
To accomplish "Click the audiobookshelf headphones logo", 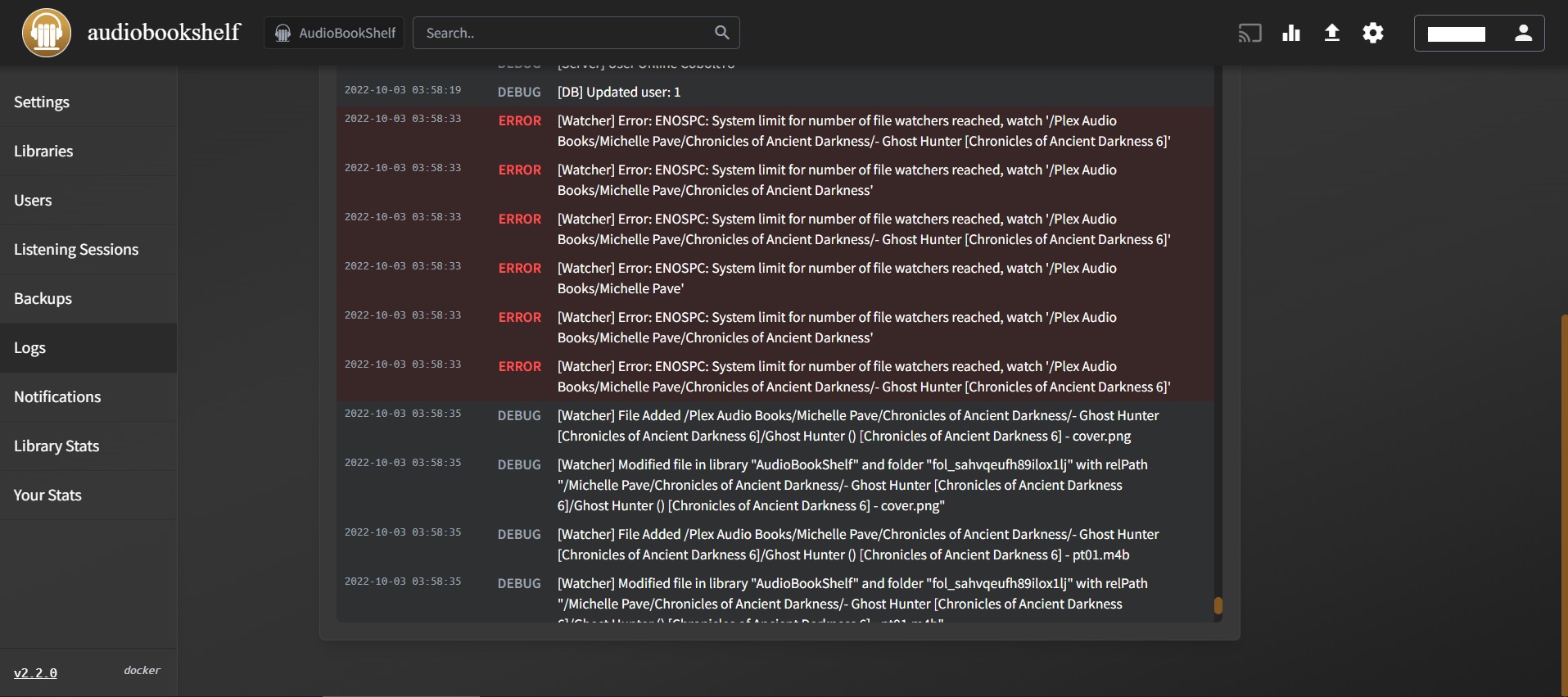I will pyautogui.click(x=47, y=33).
